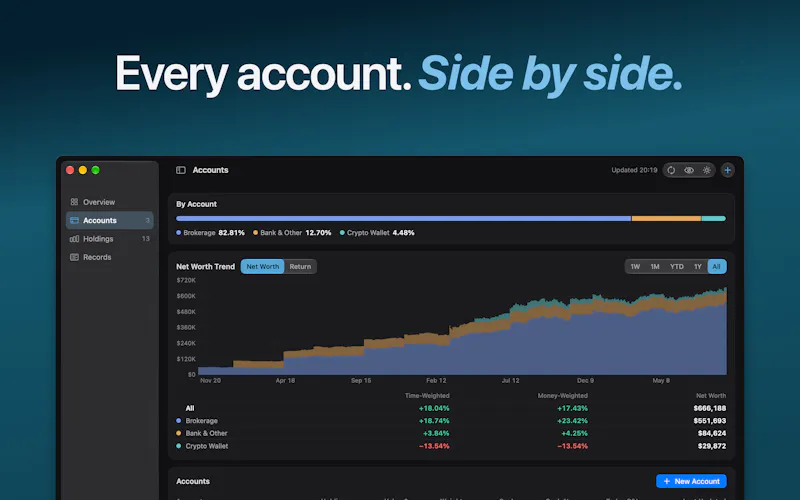Click the Accounts card icon

coord(74,220)
